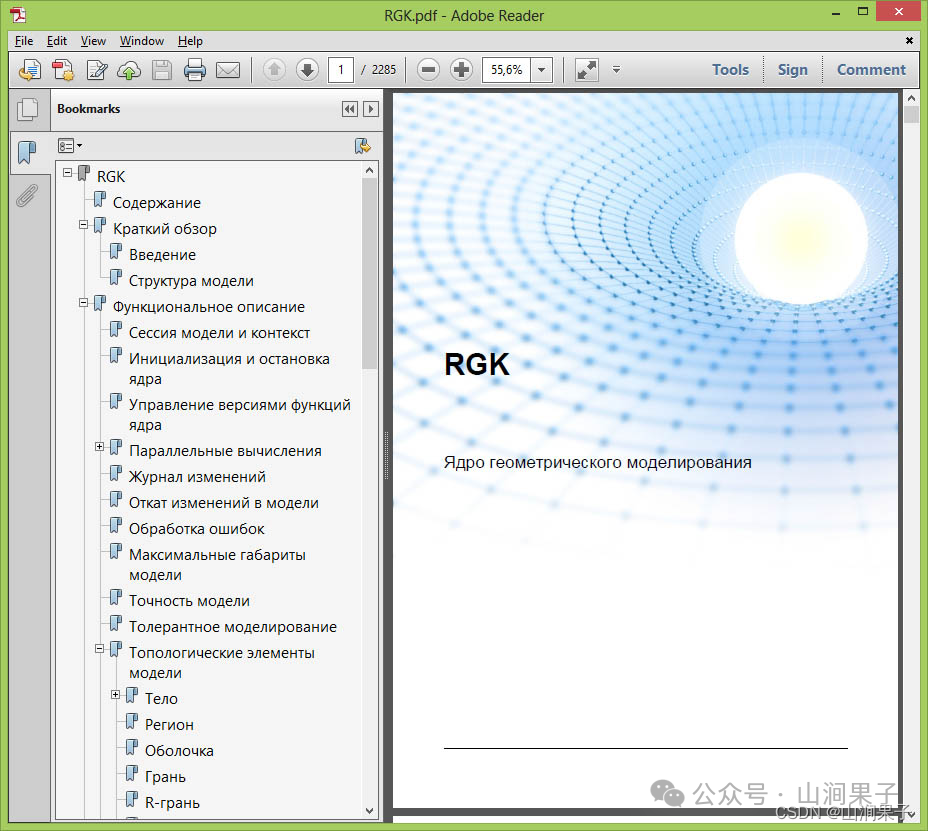Image resolution: width=928 pixels, height=831 pixels.
Task: Select Максимальные габариты модели bookmark
Action: click(217, 565)
